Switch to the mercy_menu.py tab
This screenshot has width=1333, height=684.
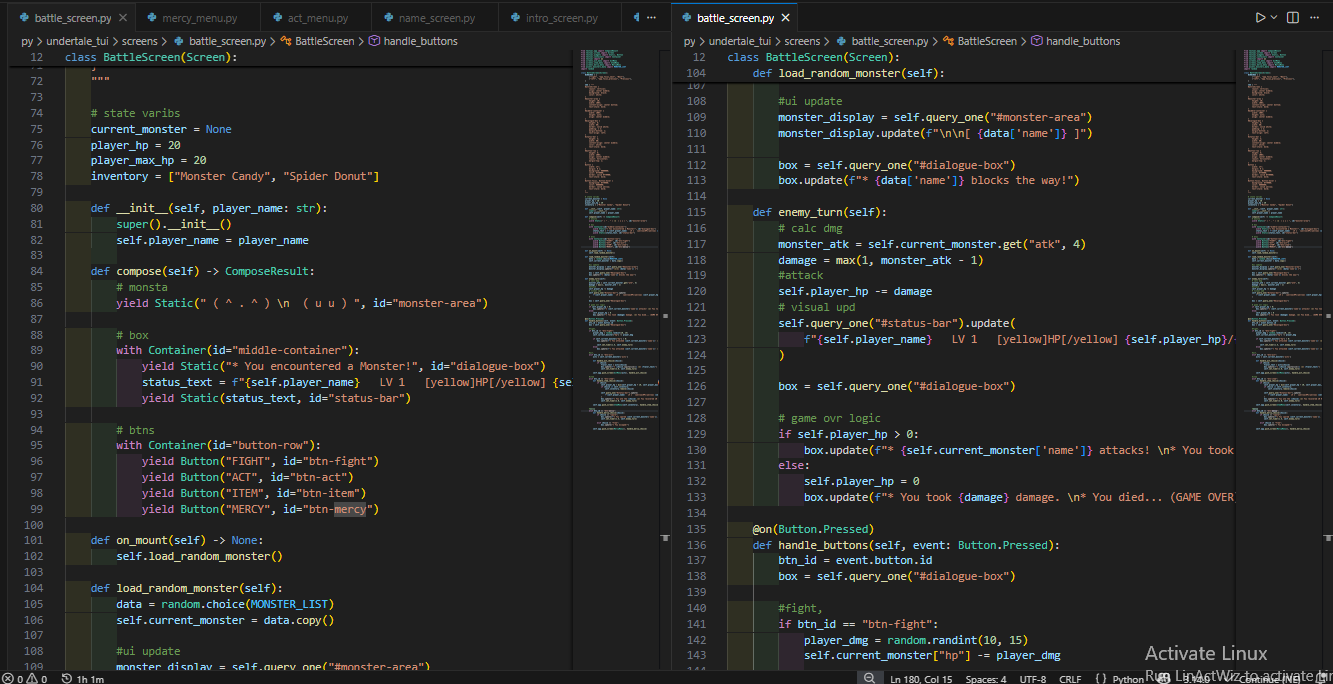(201, 18)
